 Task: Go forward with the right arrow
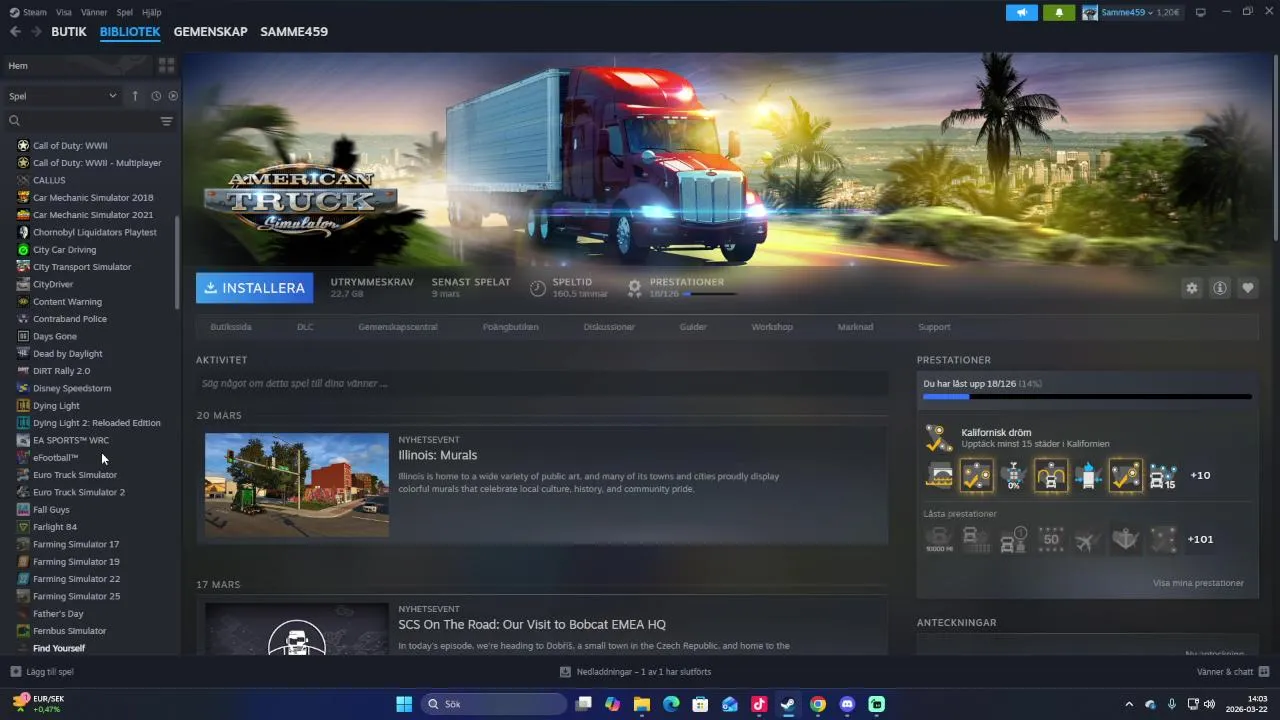coord(36,32)
